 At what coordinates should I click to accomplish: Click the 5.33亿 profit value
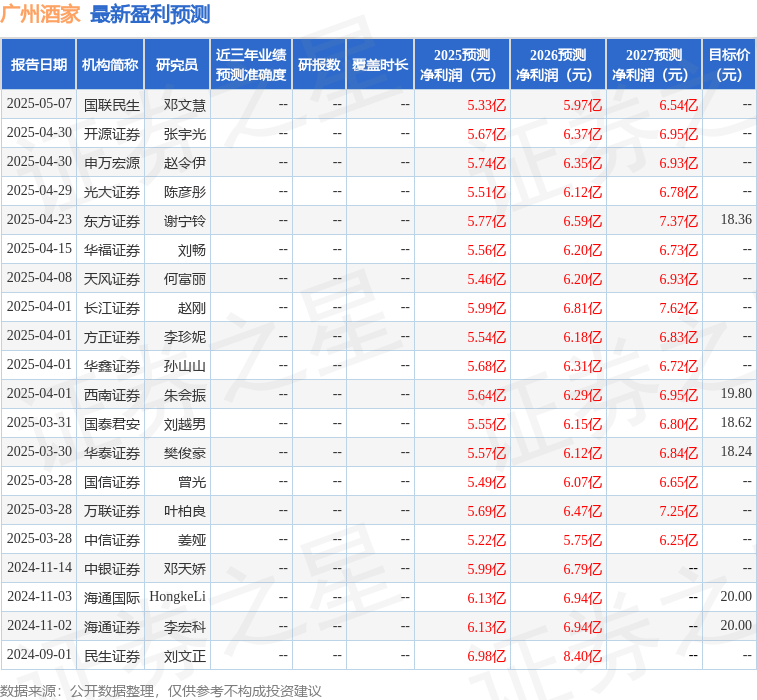point(486,105)
